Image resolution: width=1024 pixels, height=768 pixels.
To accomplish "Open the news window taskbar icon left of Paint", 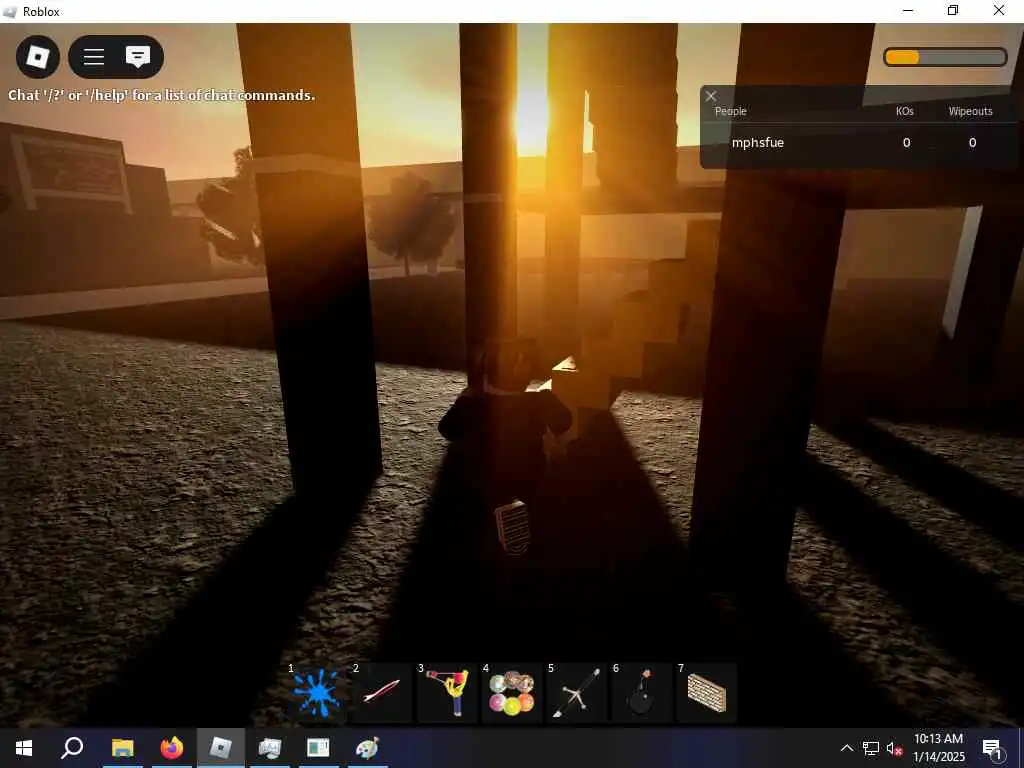I will click(318, 748).
